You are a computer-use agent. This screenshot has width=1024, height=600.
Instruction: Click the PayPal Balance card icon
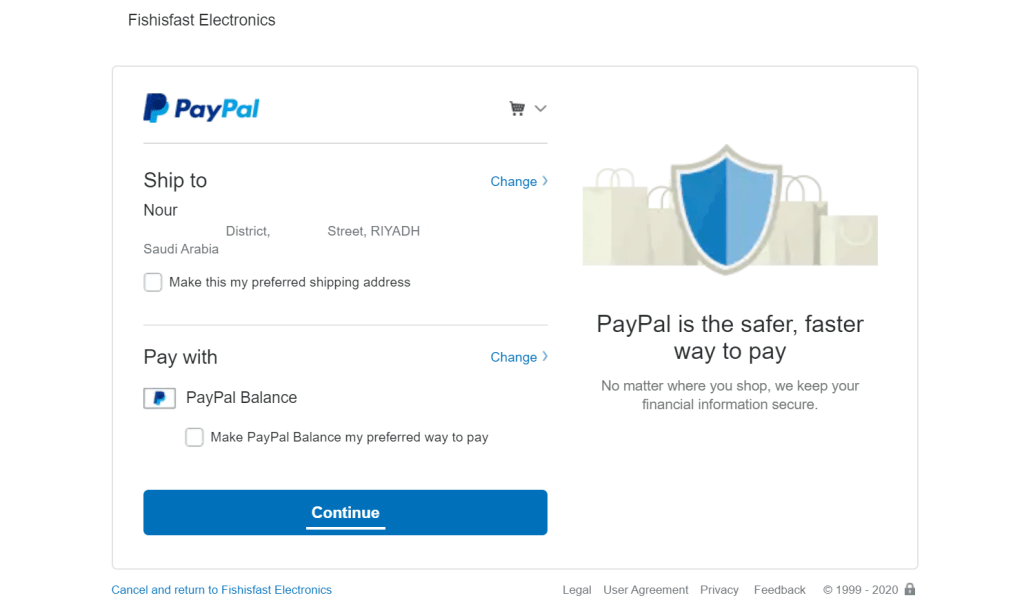tap(159, 398)
